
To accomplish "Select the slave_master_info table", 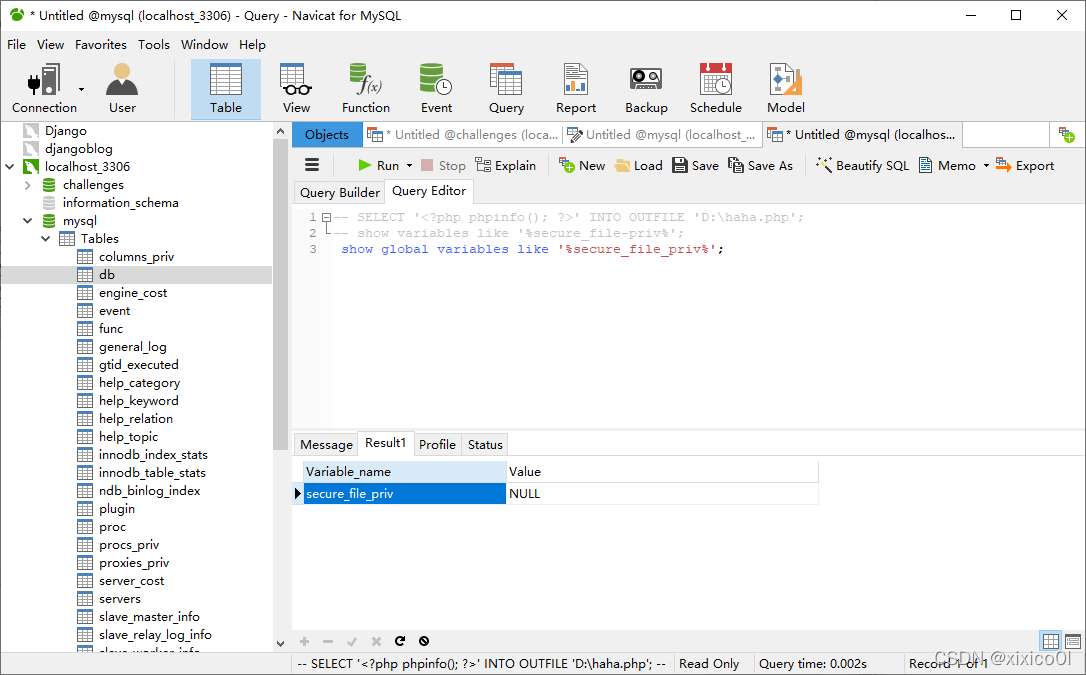I will 149,617.
